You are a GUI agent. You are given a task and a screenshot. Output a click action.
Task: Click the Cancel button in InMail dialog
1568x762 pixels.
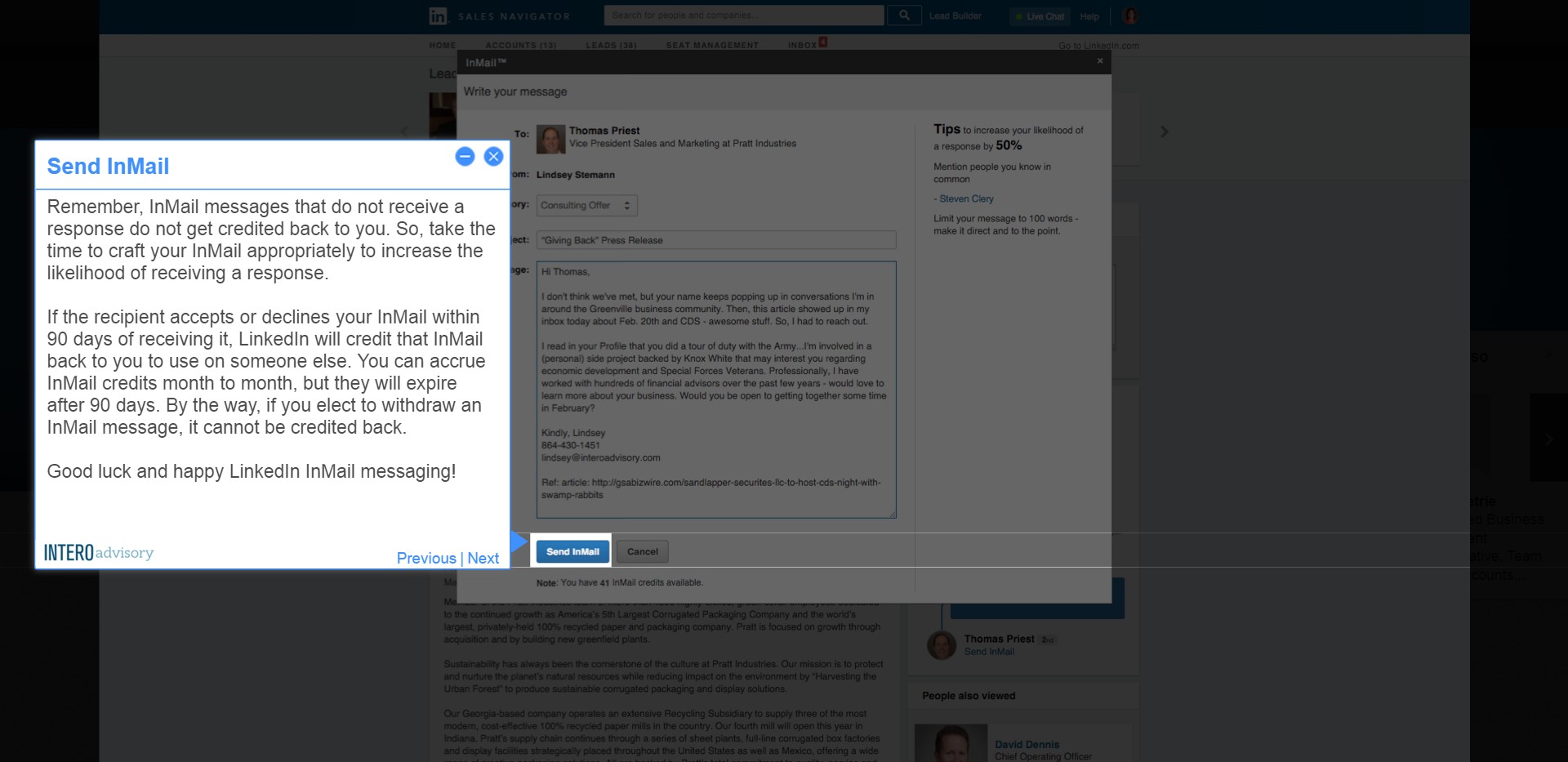[643, 552]
